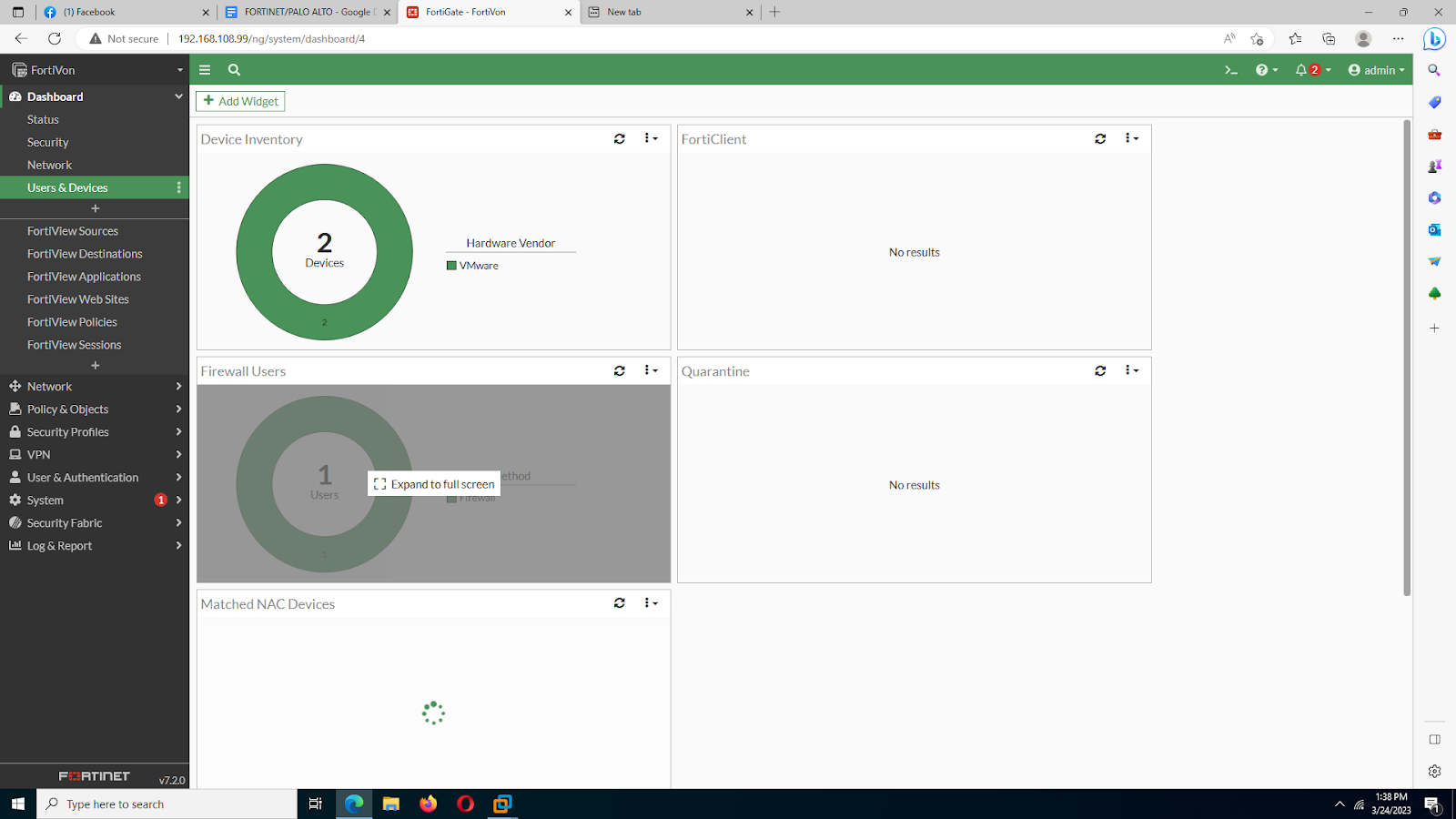Expand Log & Report menu

coord(95,545)
